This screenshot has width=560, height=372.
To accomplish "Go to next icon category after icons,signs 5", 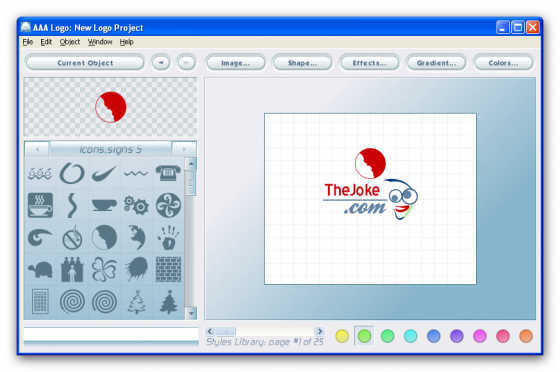I will coord(184,149).
